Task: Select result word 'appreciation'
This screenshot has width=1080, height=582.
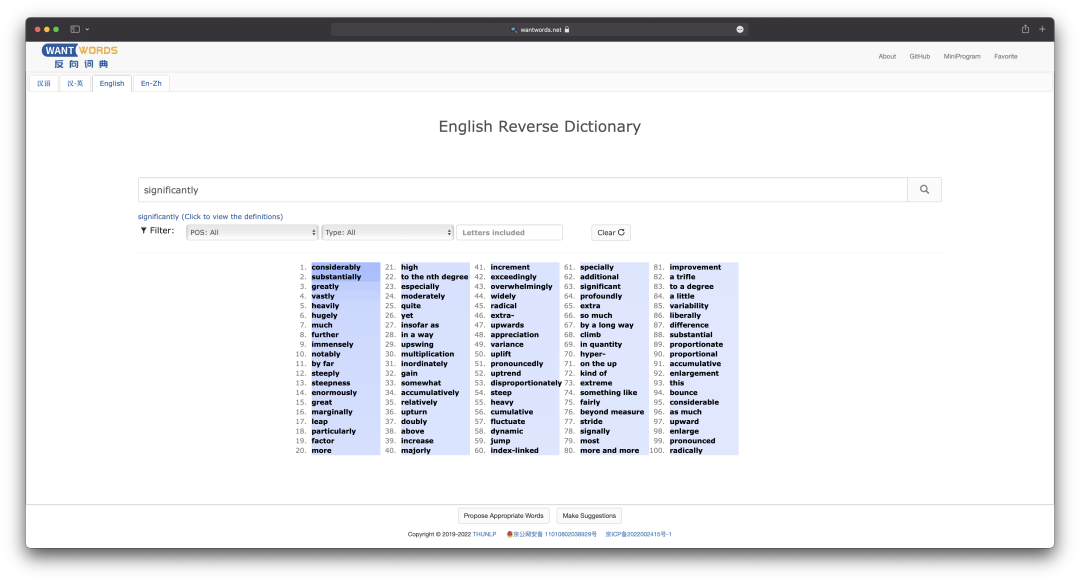Action: point(515,335)
